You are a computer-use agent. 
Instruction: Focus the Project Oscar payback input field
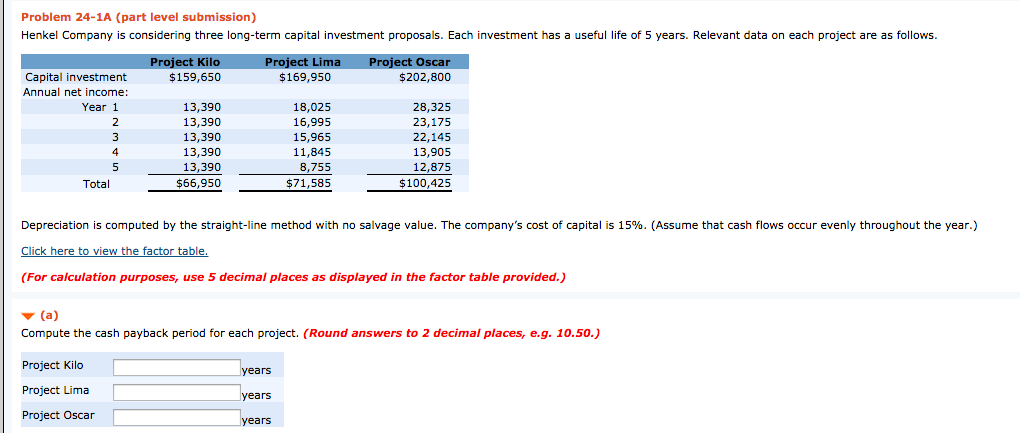click(177, 417)
